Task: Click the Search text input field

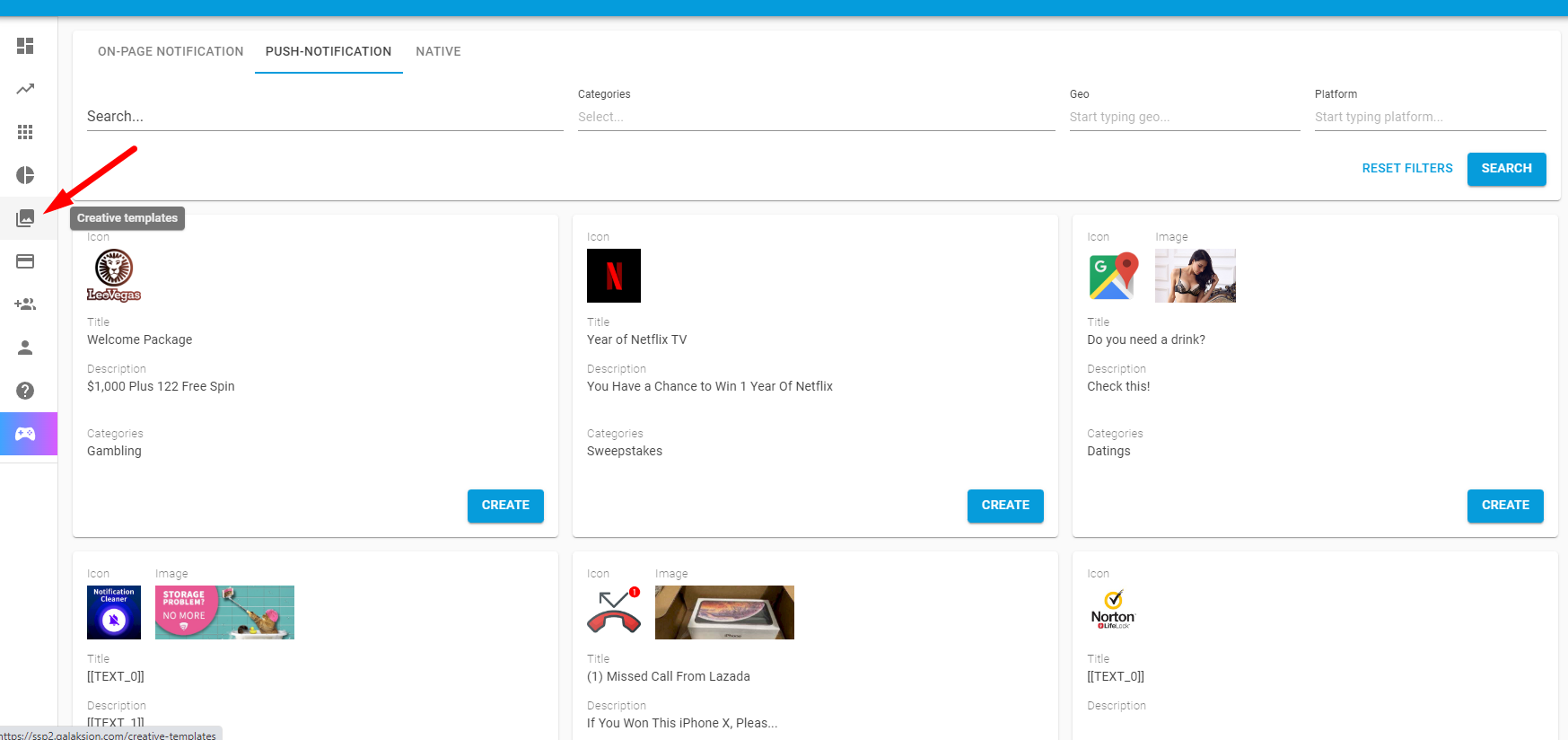Action: pos(325,117)
